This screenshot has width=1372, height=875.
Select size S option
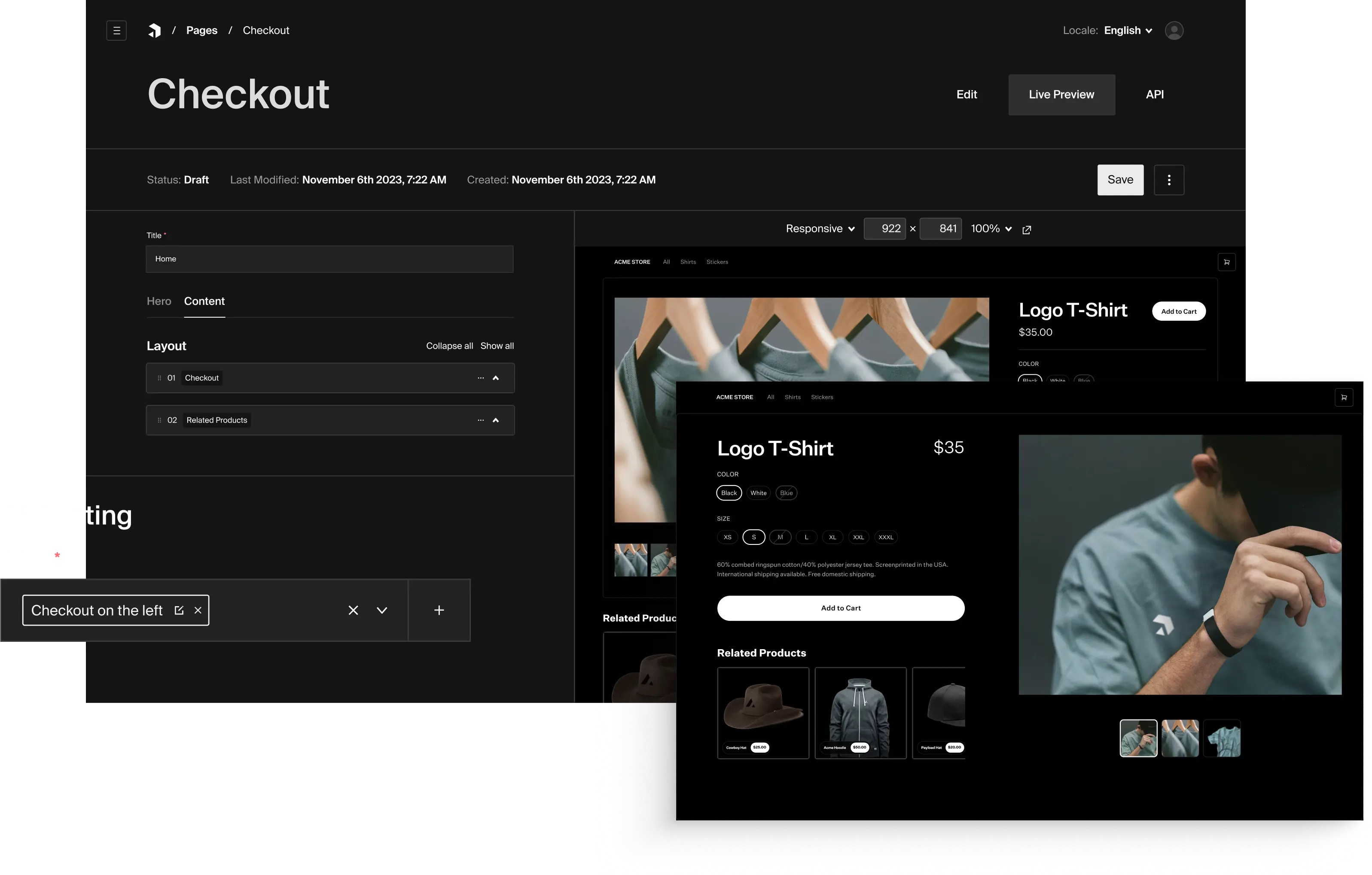pyautogui.click(x=753, y=538)
